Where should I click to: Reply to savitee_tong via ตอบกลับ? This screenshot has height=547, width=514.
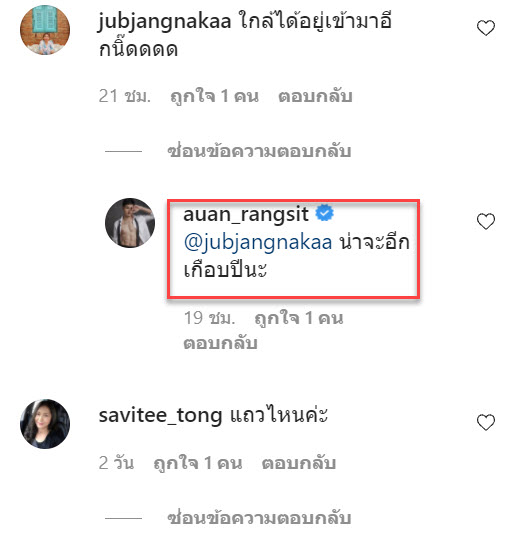(299, 463)
